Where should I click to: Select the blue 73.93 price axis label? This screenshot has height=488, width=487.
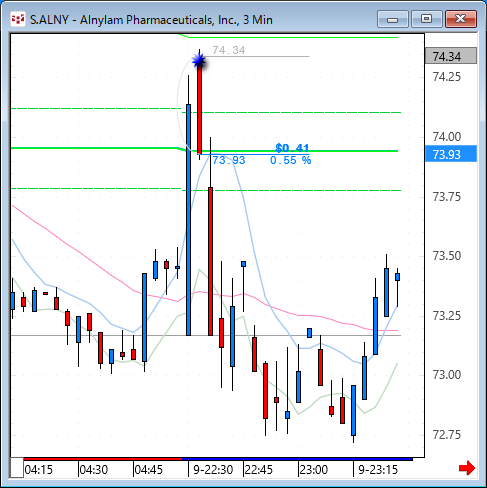(451, 154)
